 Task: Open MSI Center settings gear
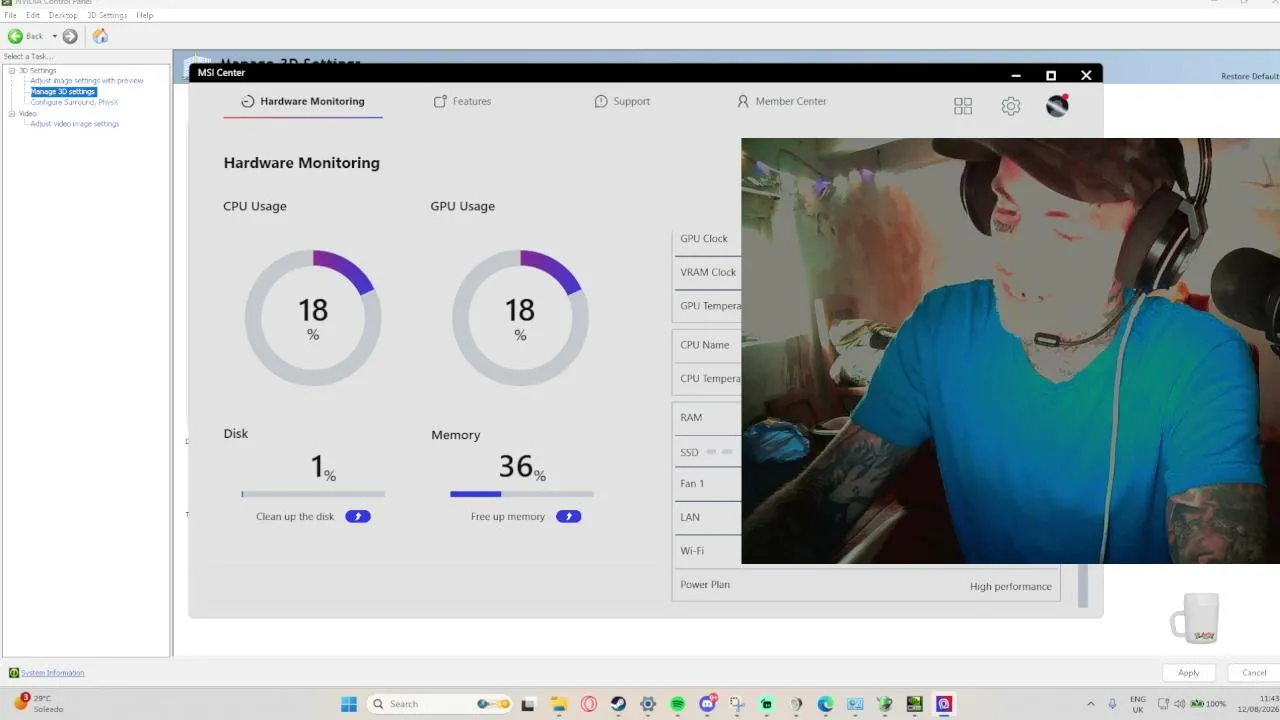click(1011, 106)
